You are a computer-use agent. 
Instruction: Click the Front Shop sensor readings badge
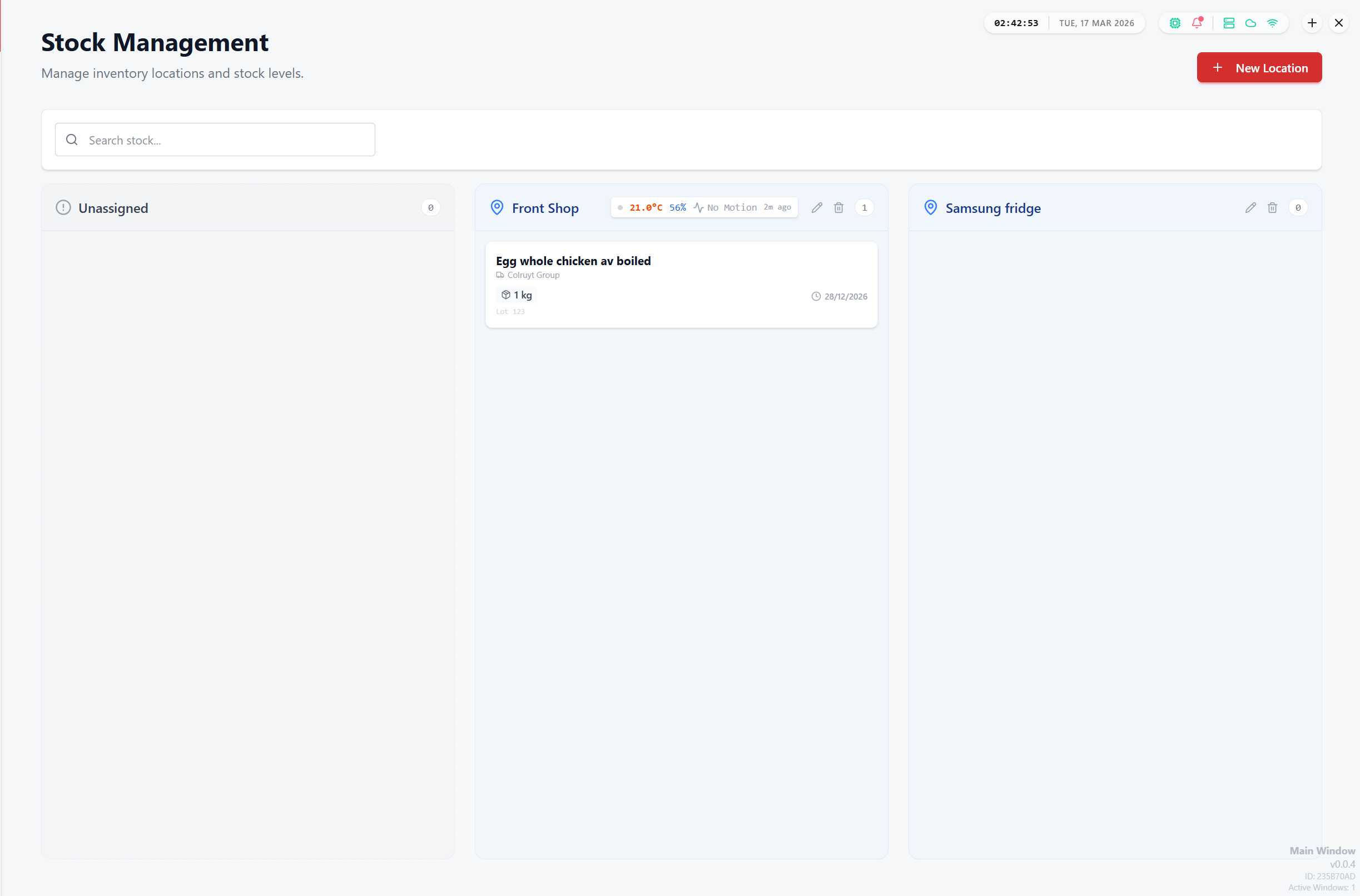click(704, 207)
